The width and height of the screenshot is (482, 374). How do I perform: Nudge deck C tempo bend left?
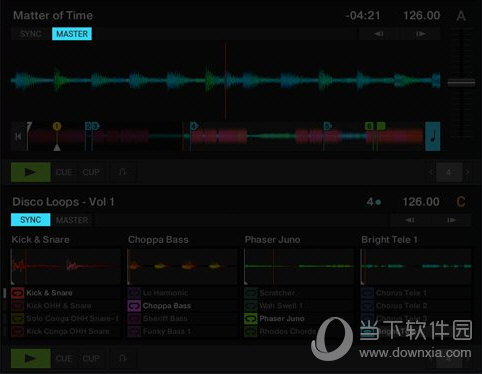[410, 220]
